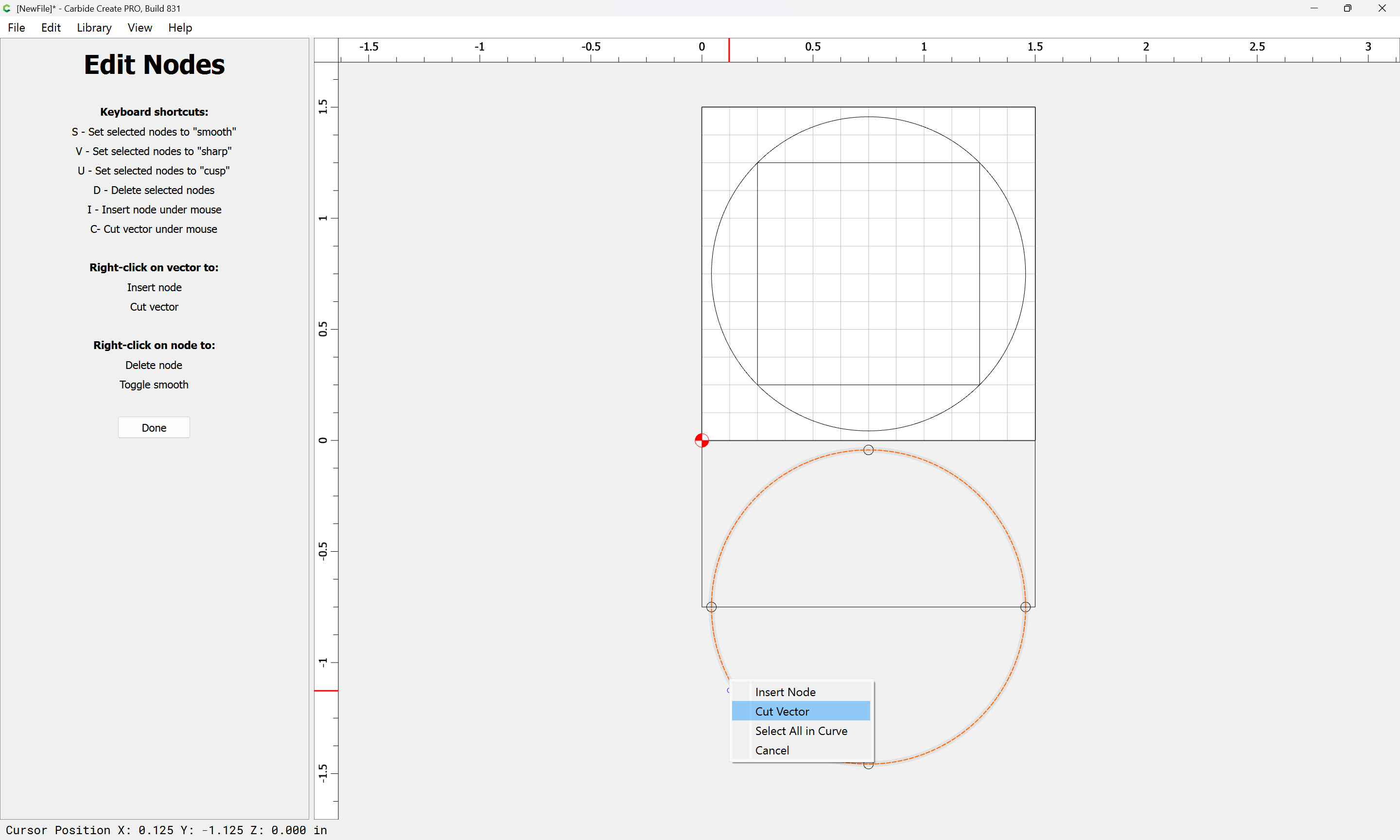Click the top node of selected circle
The height and width of the screenshot is (840, 1400).
[x=868, y=450]
